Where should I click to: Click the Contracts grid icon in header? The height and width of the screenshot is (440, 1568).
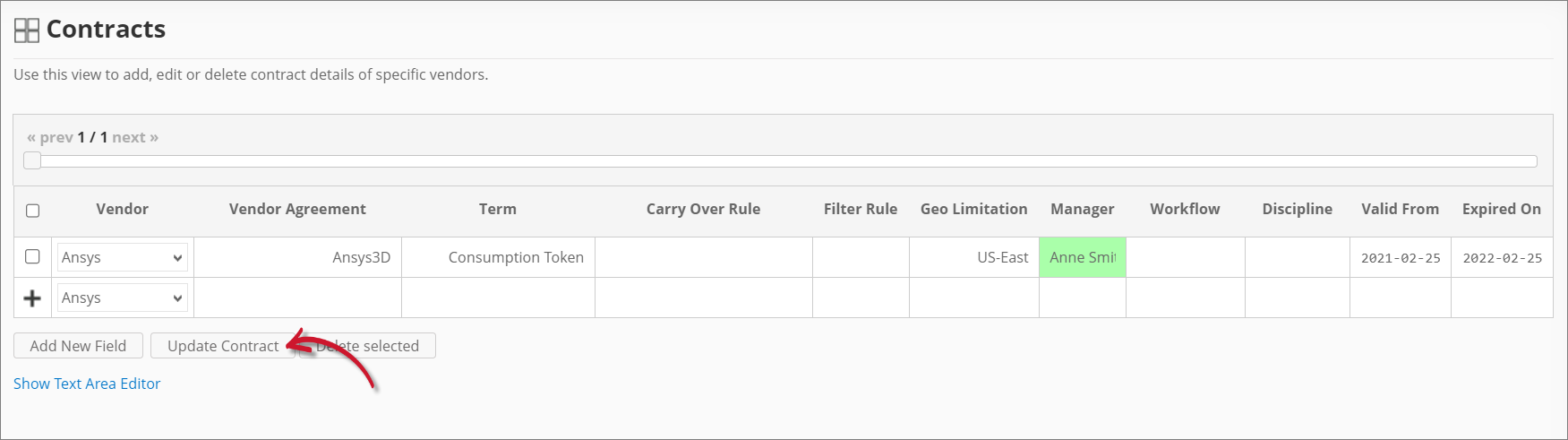point(27,30)
